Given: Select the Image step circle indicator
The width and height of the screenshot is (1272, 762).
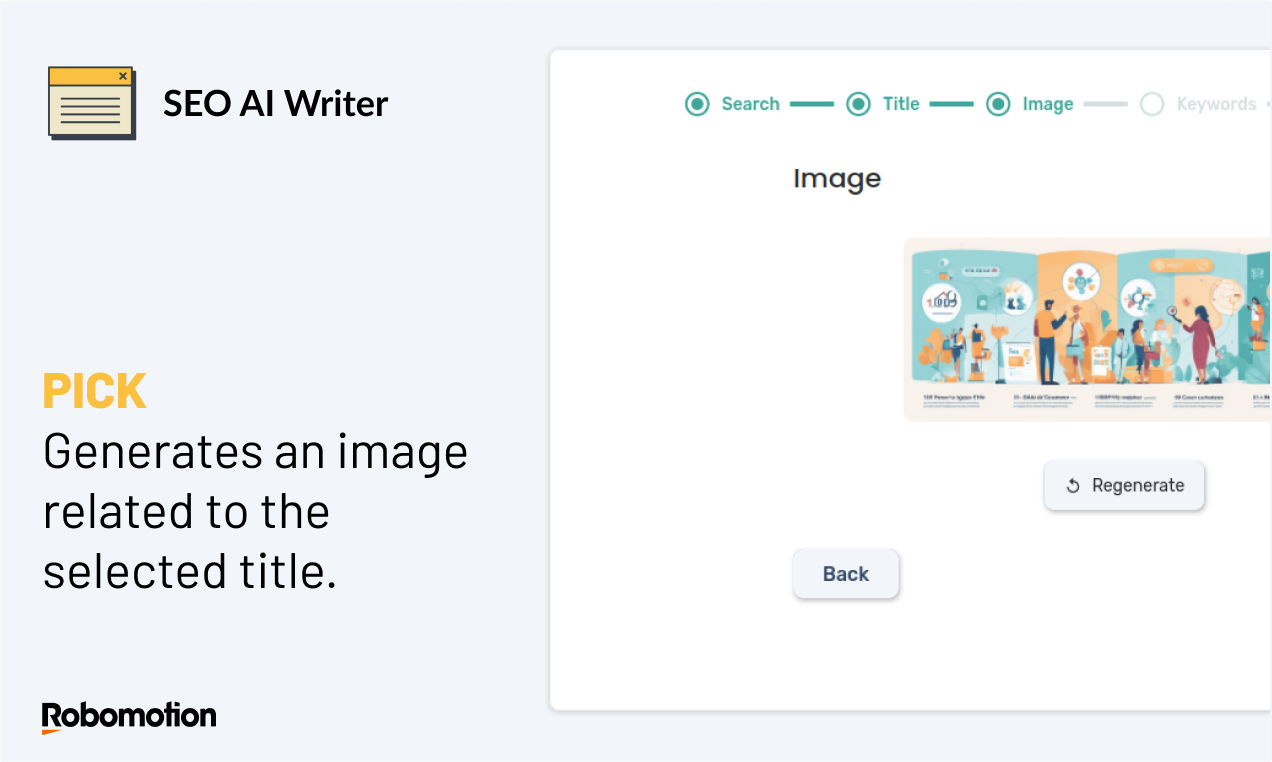Looking at the screenshot, I should (x=998, y=104).
